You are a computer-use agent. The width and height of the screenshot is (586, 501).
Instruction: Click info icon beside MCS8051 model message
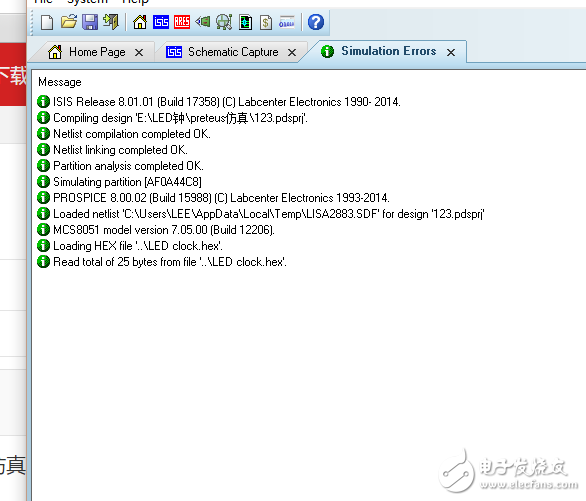(x=43, y=230)
